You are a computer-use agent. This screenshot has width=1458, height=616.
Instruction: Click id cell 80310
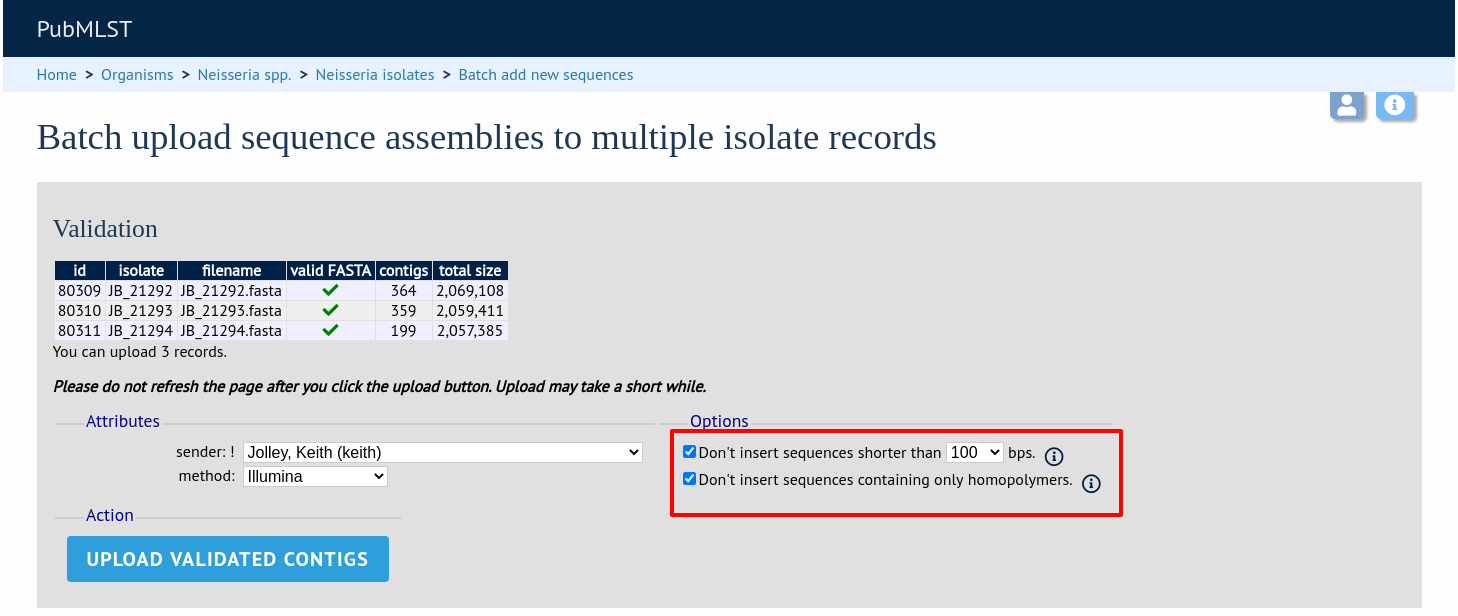tap(80, 310)
